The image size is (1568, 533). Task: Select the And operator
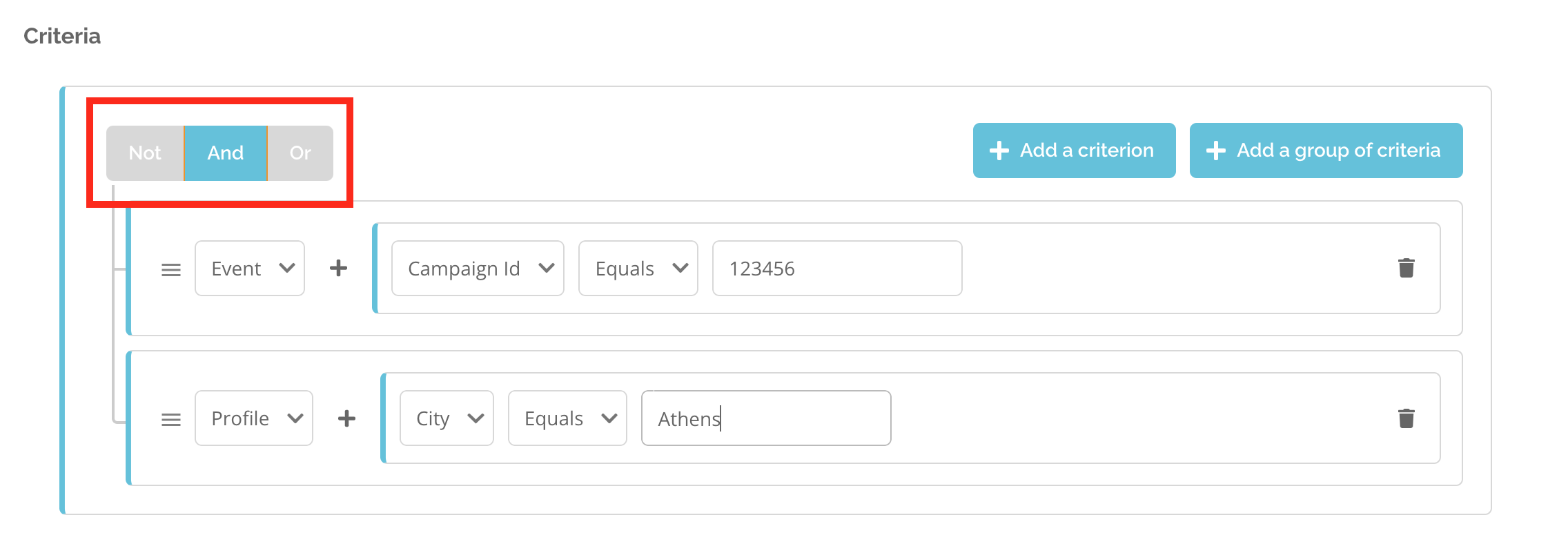(226, 153)
